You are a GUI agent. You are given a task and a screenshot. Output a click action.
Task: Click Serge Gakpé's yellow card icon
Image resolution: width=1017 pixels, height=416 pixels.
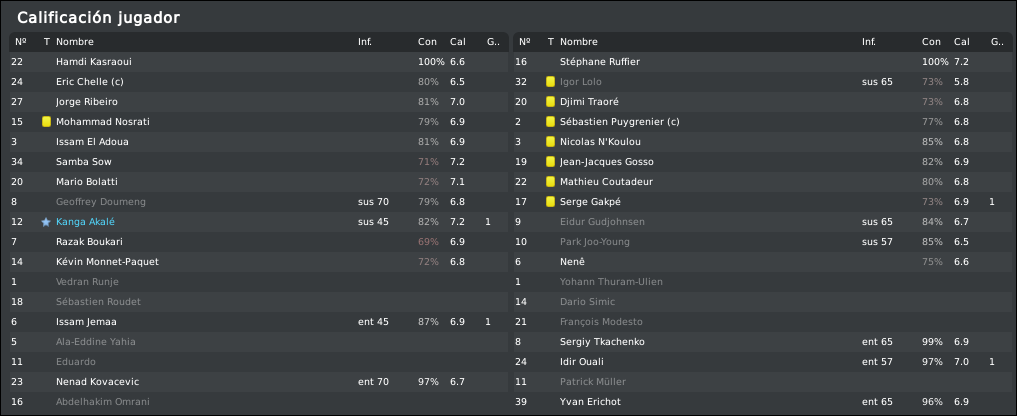(x=549, y=202)
